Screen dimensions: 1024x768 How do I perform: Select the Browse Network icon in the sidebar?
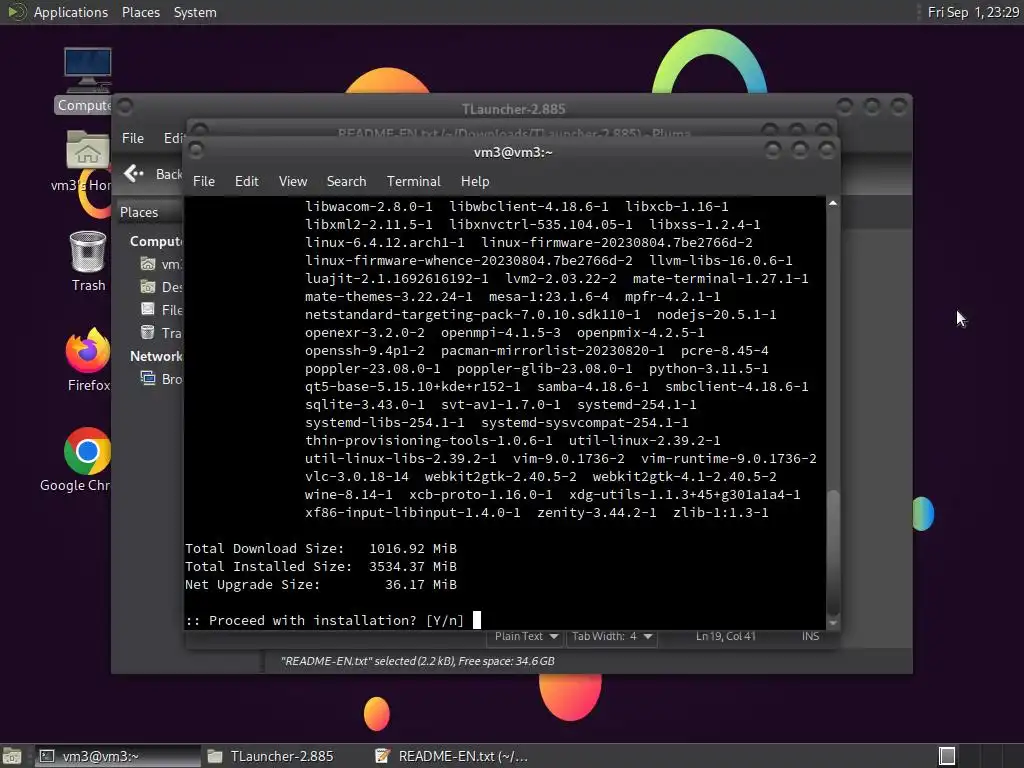(148, 378)
